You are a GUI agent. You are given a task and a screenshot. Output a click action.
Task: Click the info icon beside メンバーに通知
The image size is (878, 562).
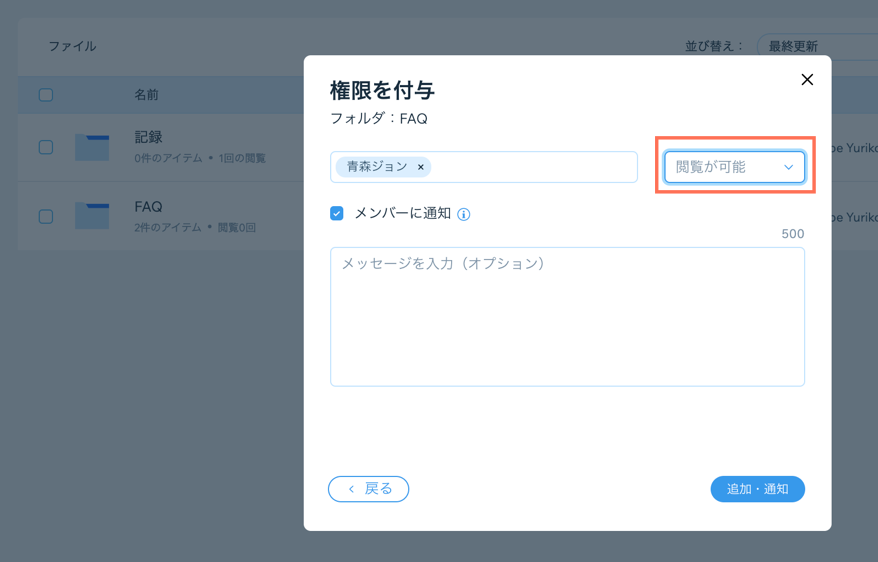click(x=464, y=214)
